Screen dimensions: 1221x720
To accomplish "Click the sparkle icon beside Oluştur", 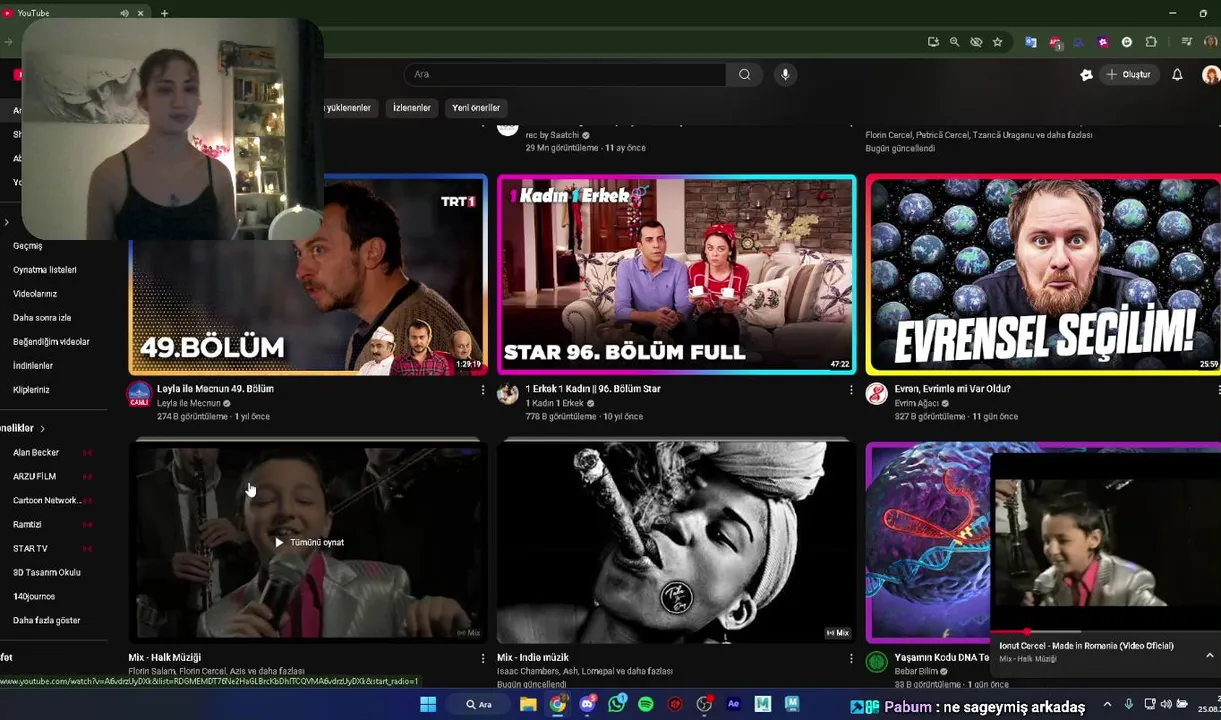I will [1086, 74].
